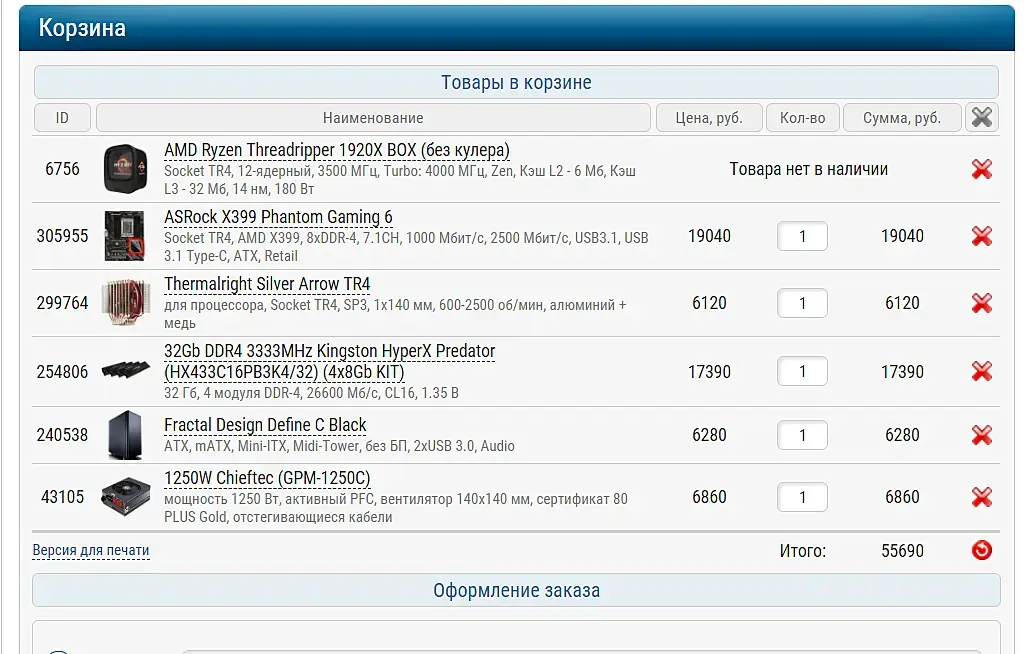The height and width of the screenshot is (654, 1024).
Task: Click the 6120 price of Thermalright cooler
Action: [709, 303]
